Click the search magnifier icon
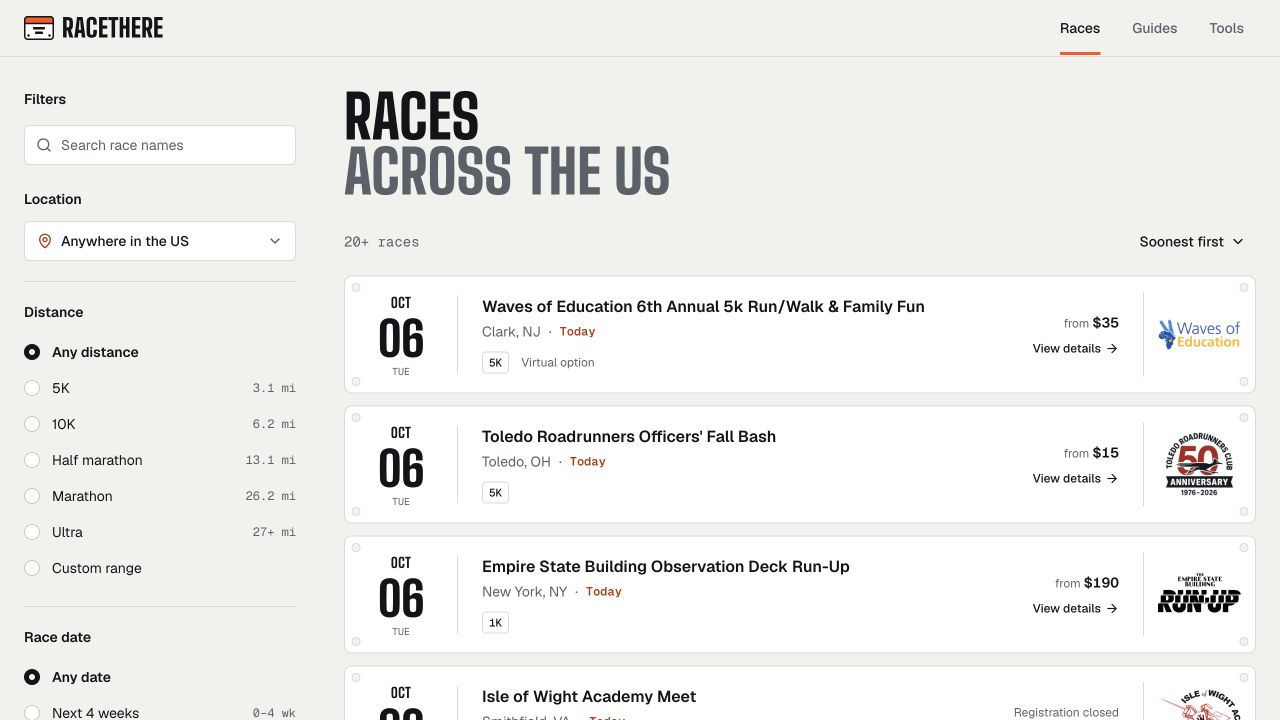The image size is (1280, 720). pyautogui.click(x=44, y=145)
